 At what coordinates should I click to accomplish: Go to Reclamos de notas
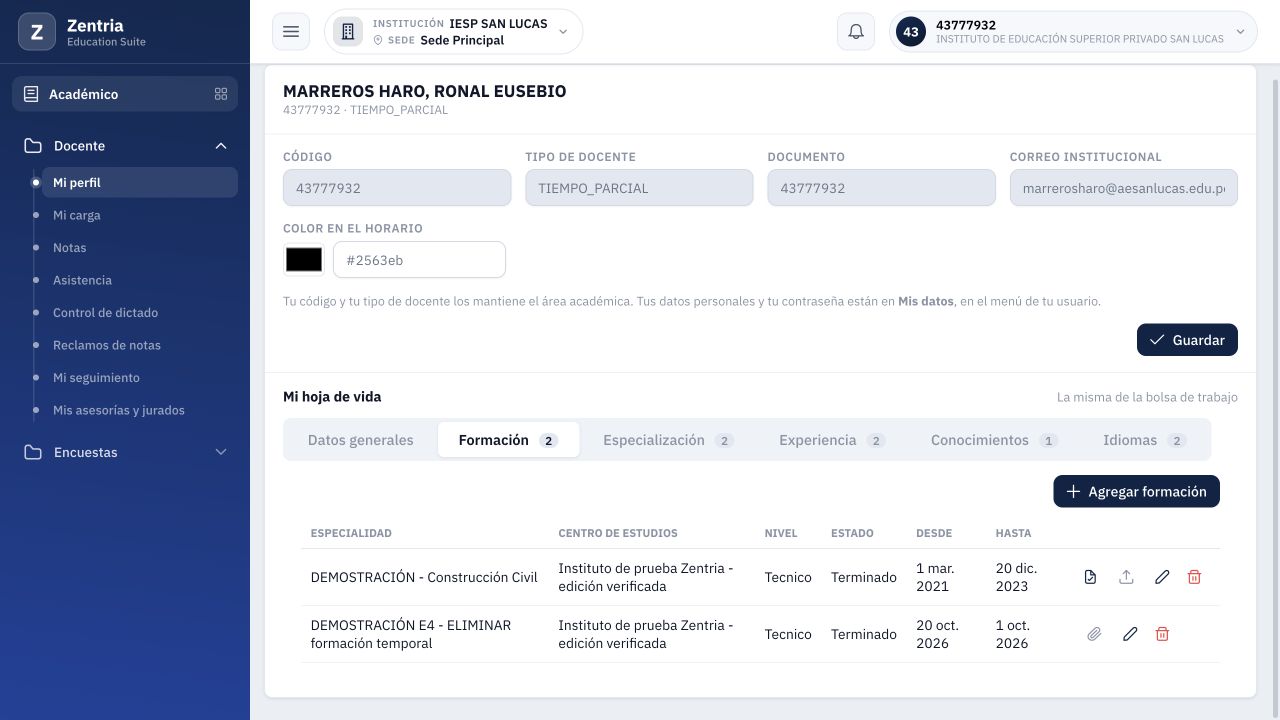(139, 345)
